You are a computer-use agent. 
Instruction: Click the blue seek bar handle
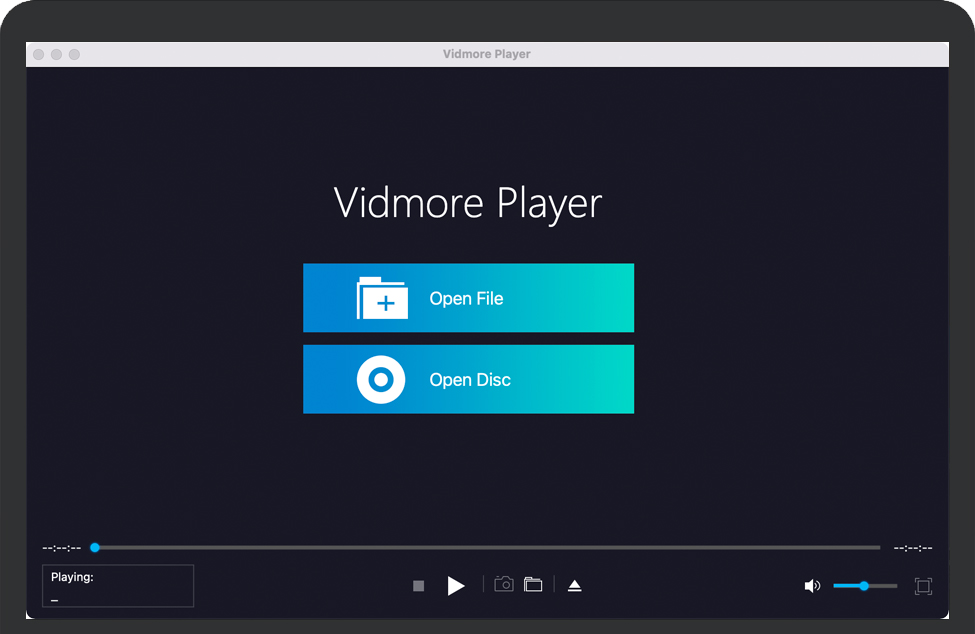95,548
